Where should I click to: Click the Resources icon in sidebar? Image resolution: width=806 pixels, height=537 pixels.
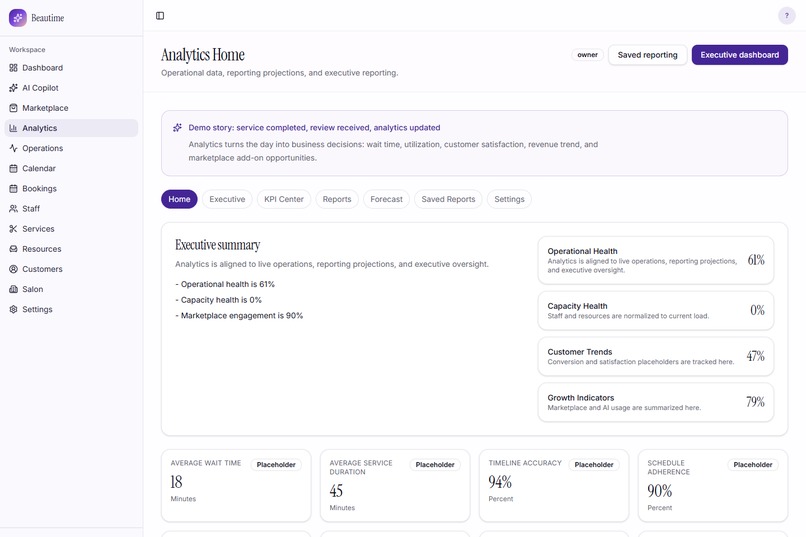[13, 249]
